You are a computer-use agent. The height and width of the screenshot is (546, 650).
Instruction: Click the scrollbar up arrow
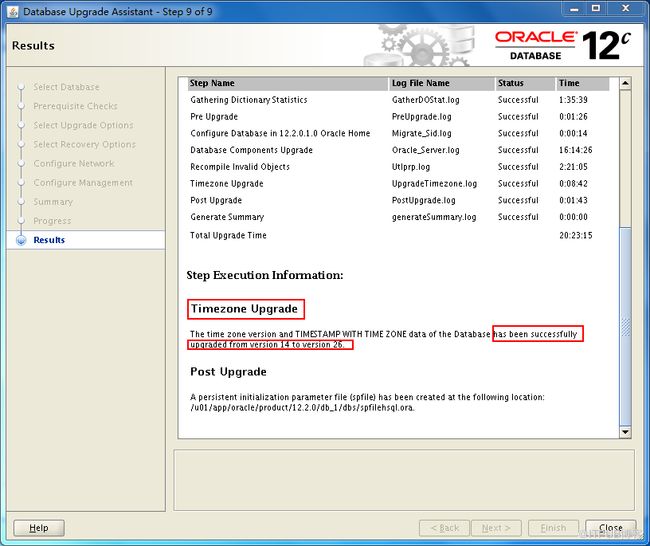pyautogui.click(x=625, y=83)
